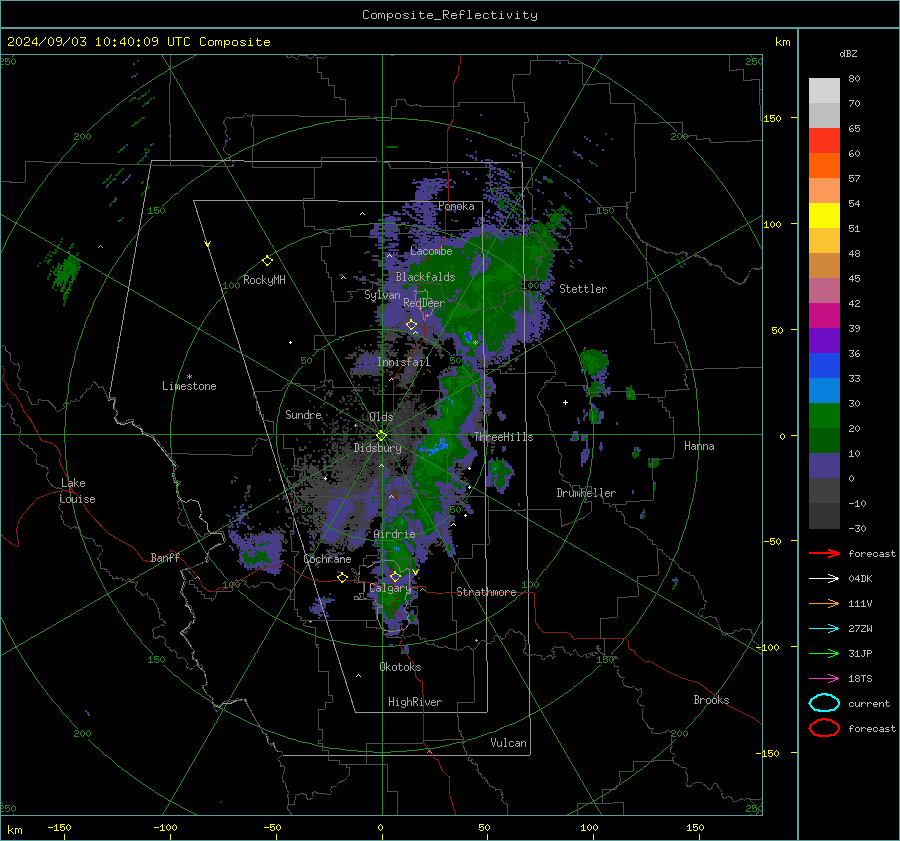Click the Innisfail city label
Screen dimensions: 900x841
[x=404, y=362]
